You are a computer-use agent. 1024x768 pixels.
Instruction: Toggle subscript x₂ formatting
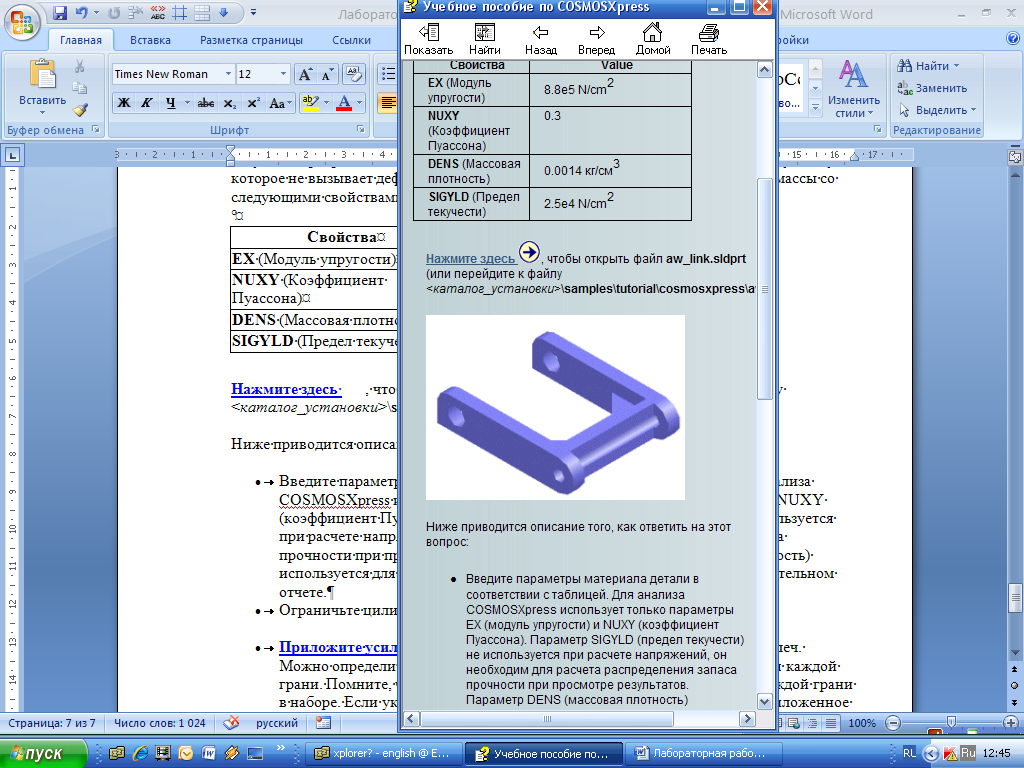[229, 103]
